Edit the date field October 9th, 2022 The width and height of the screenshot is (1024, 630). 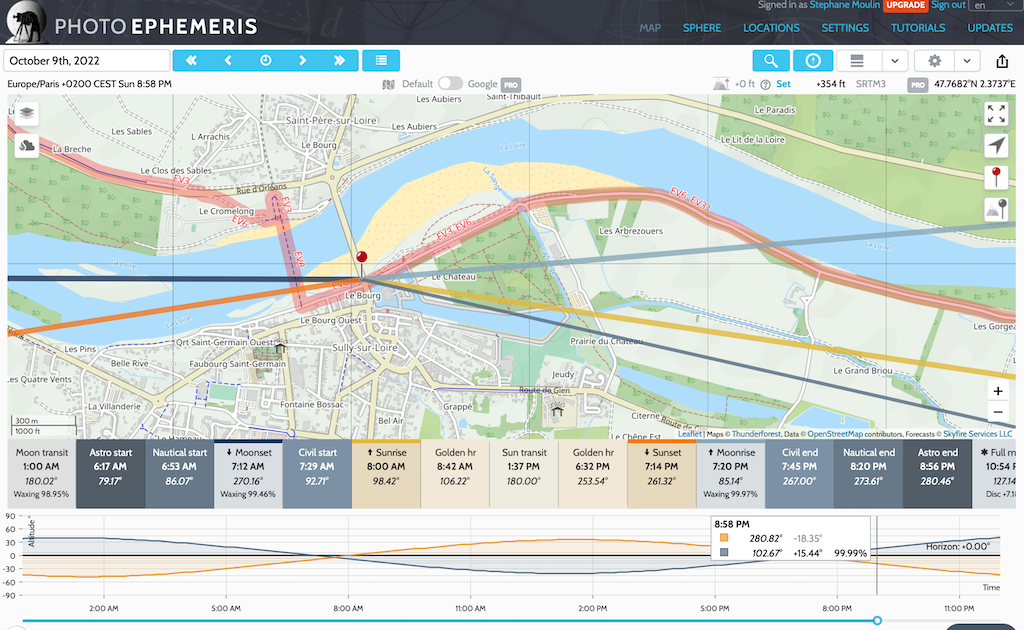click(86, 61)
